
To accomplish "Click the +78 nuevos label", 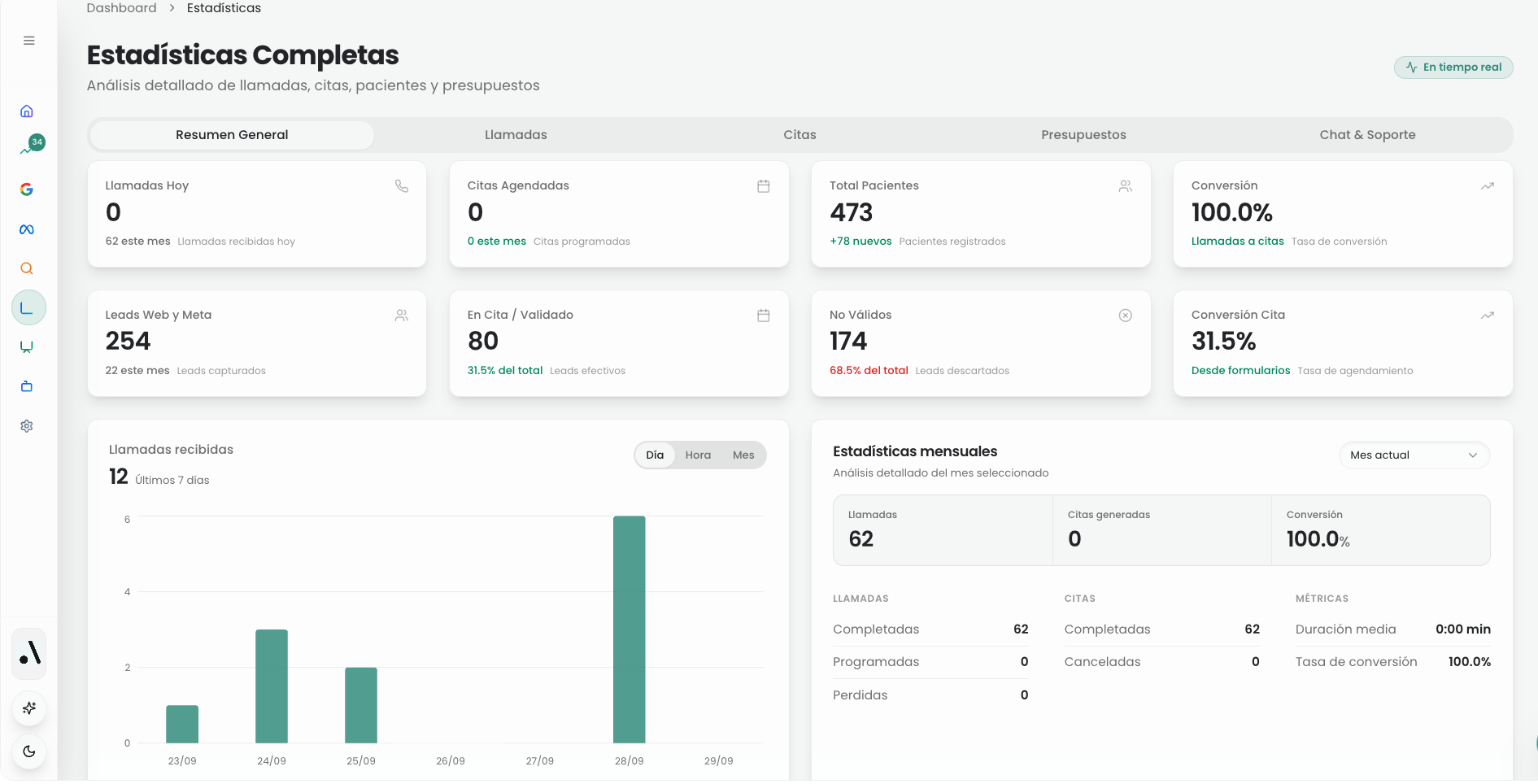I will point(860,242).
